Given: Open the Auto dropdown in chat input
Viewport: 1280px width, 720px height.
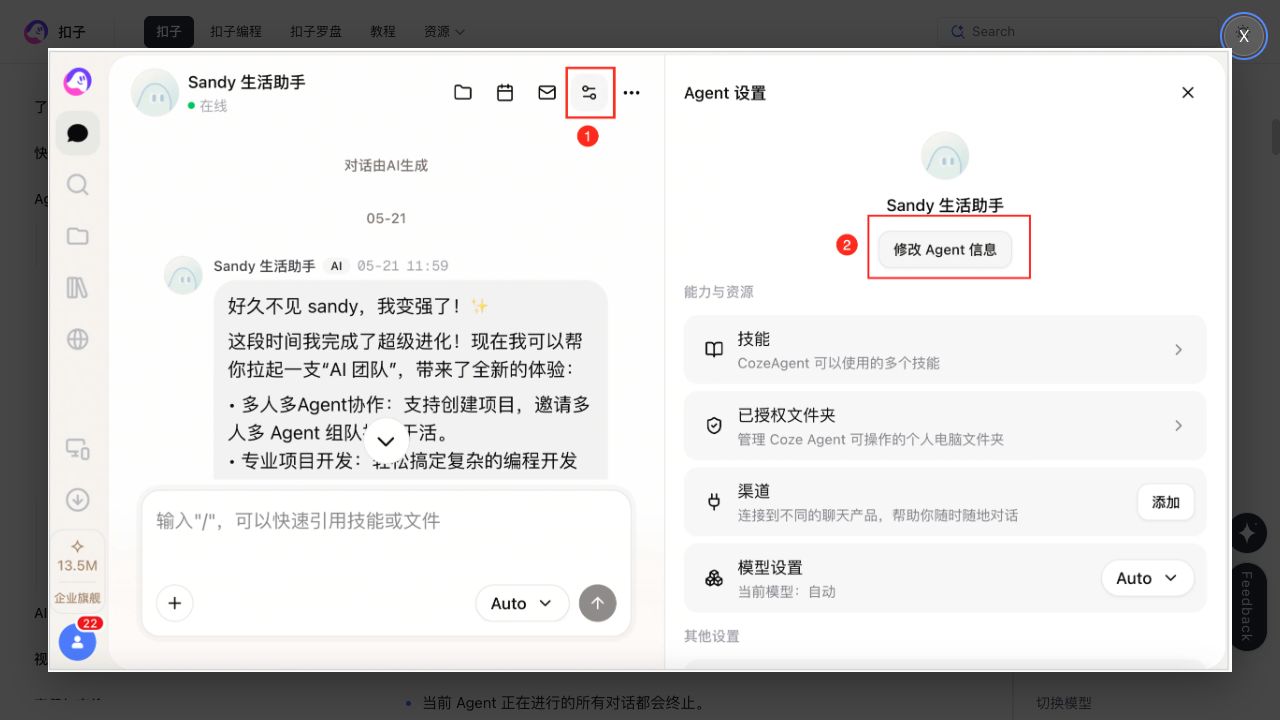Looking at the screenshot, I should click(x=522, y=604).
